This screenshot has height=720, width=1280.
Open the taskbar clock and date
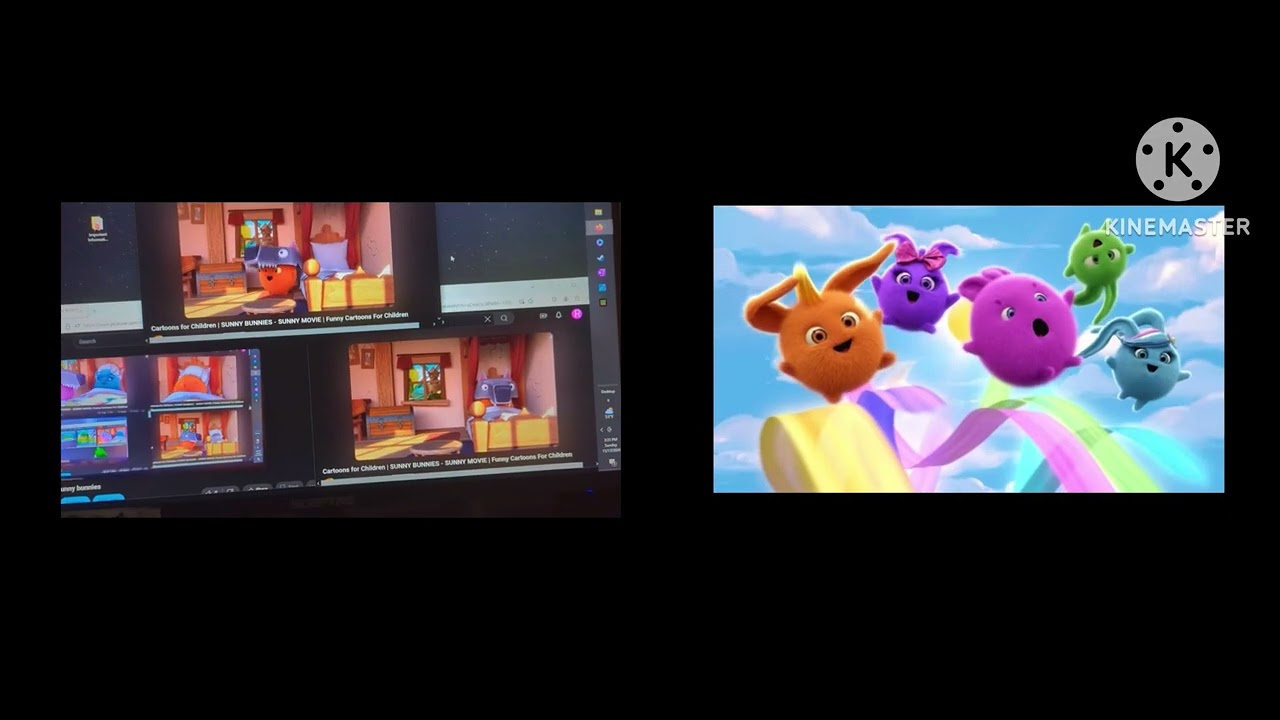click(x=610, y=445)
